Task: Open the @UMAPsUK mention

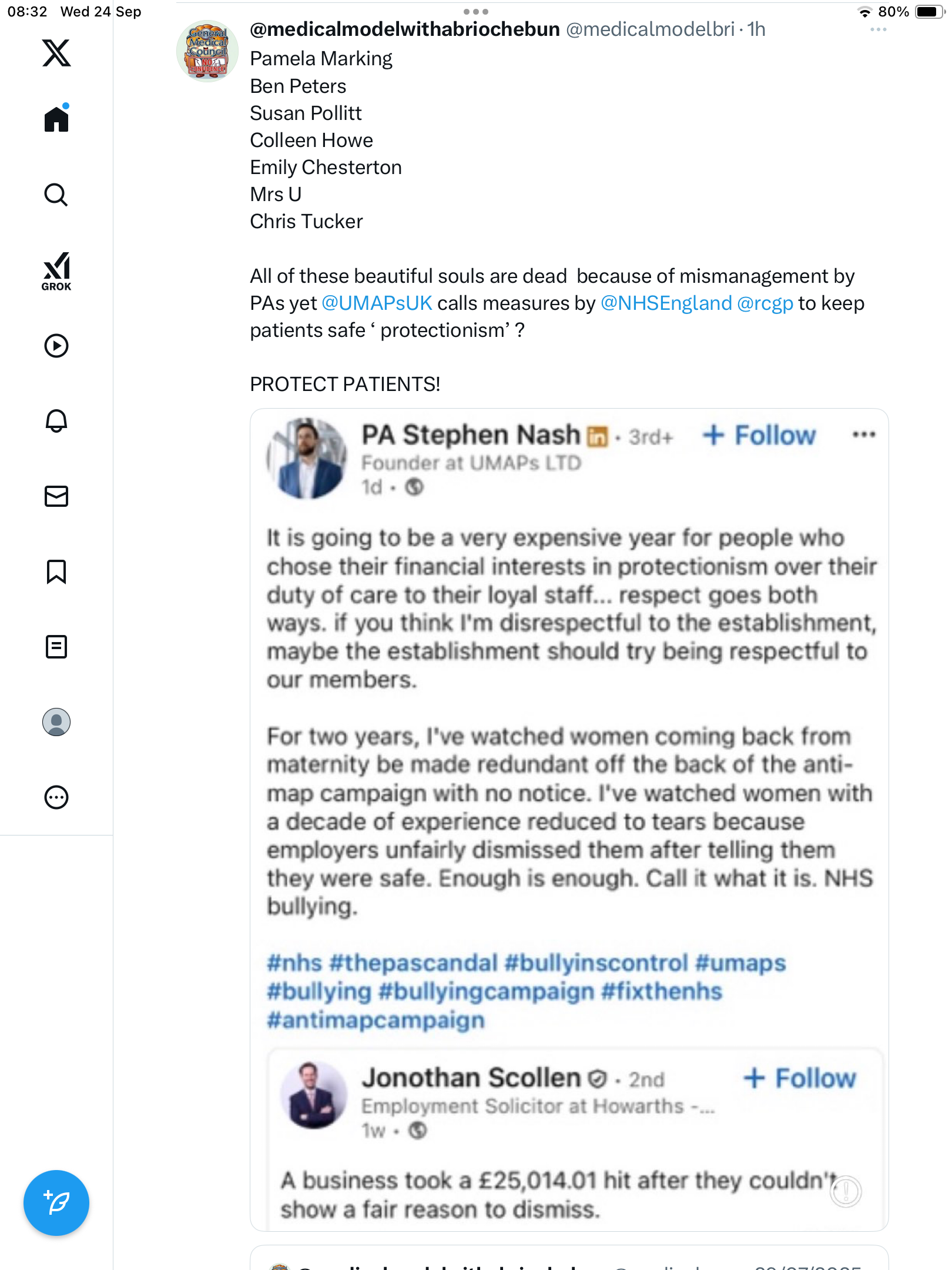Action: pyautogui.click(x=377, y=303)
